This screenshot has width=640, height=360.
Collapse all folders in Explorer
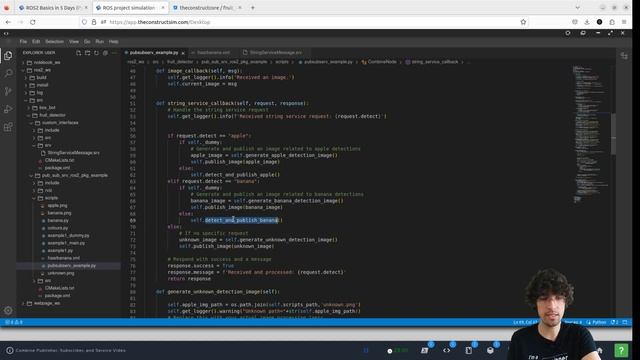point(105,53)
